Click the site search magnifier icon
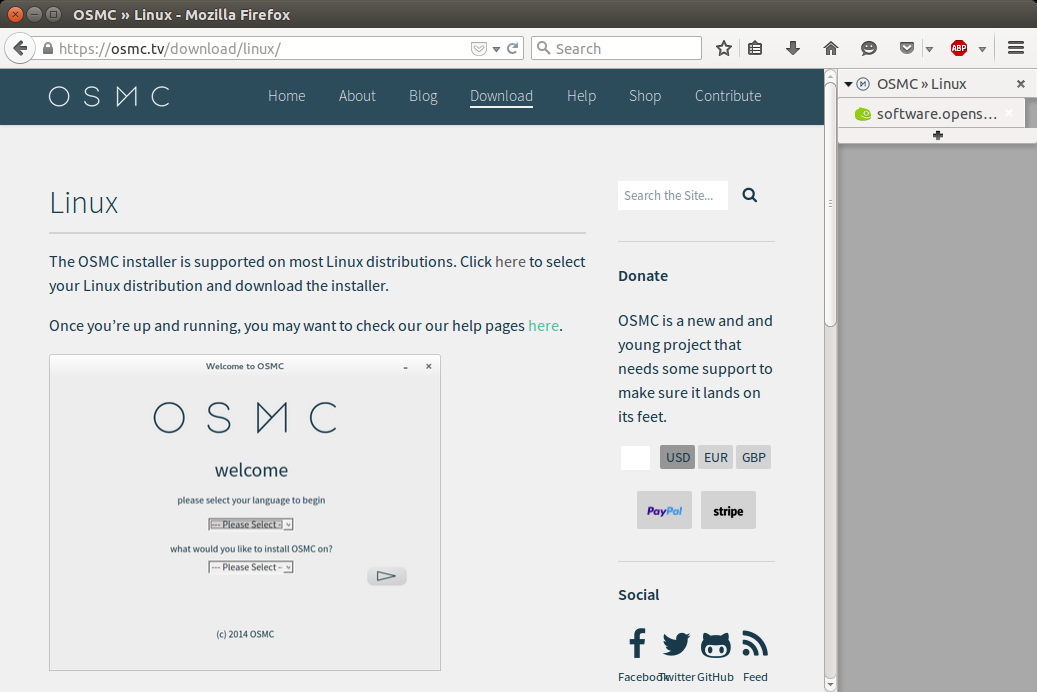 [750, 196]
